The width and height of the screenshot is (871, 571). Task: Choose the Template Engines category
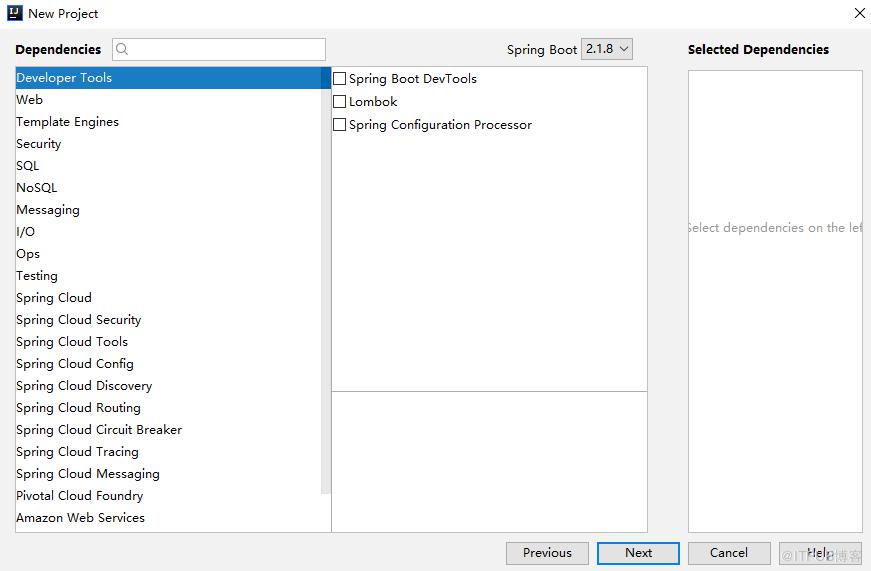point(168,122)
